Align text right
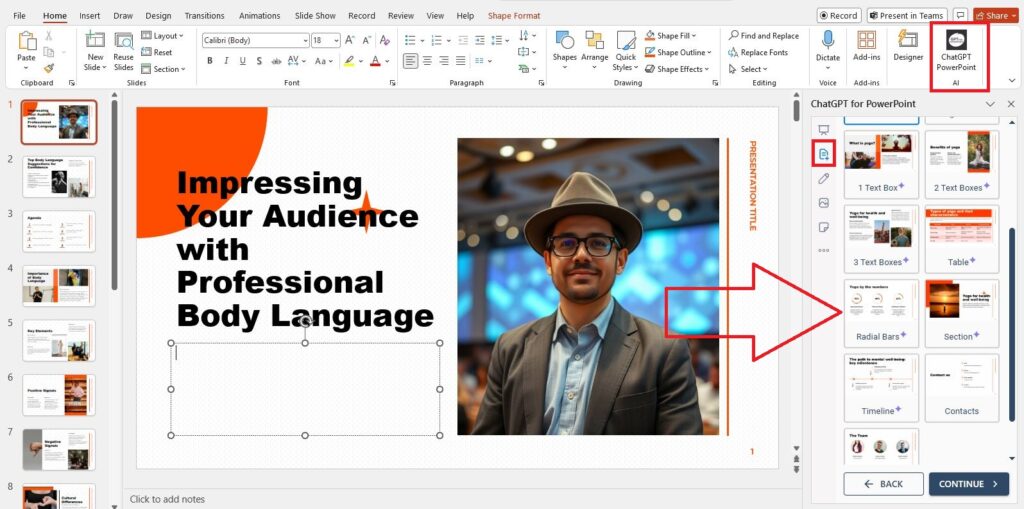 (x=444, y=61)
